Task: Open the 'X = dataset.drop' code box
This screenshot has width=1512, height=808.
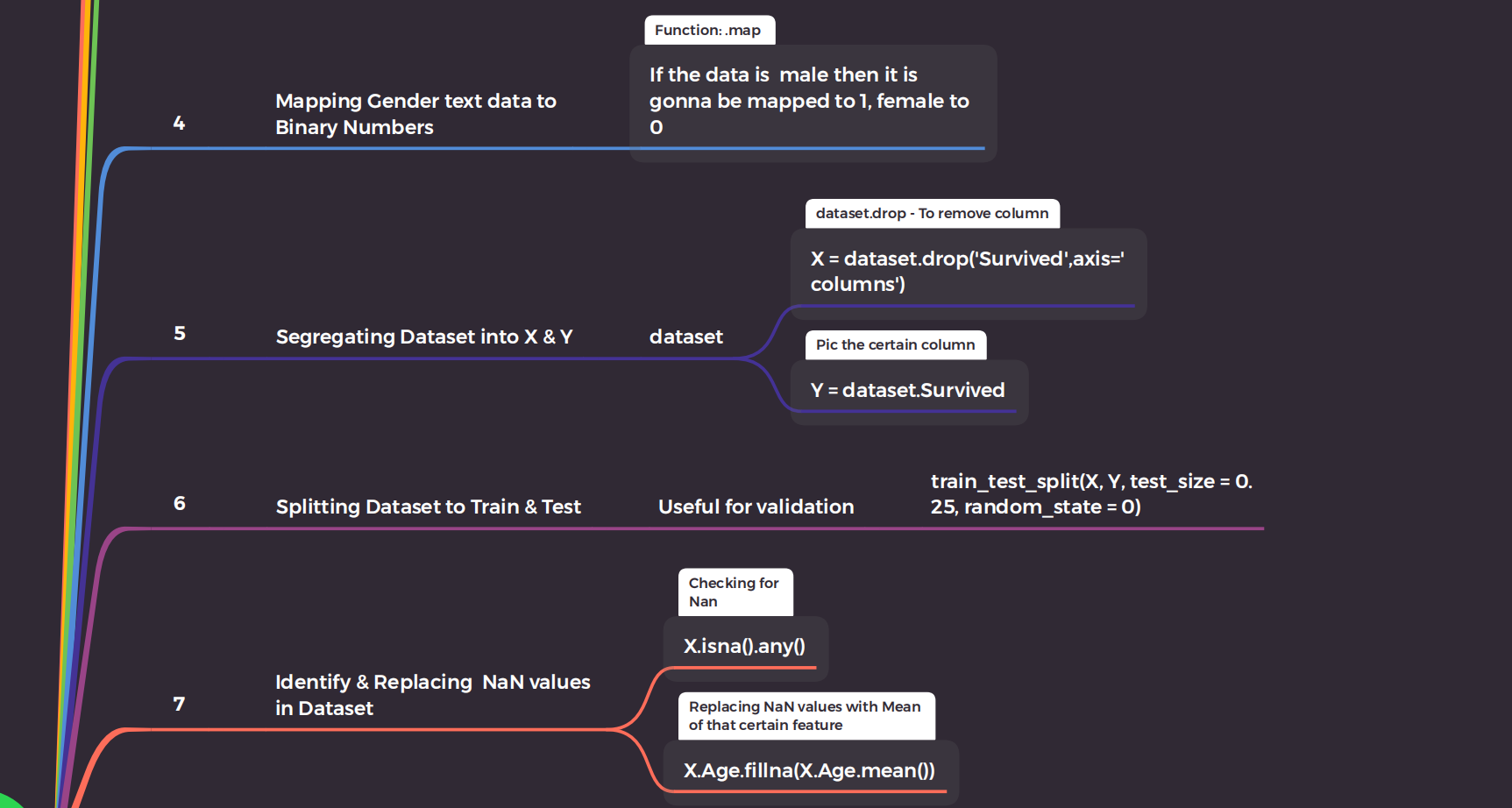Action: click(x=967, y=272)
